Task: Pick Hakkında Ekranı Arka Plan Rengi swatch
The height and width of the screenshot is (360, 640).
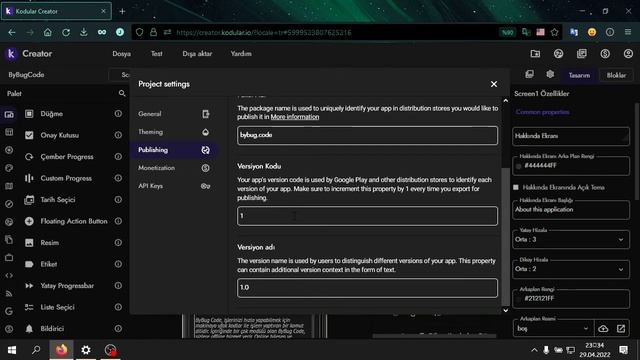Action: [518, 166]
